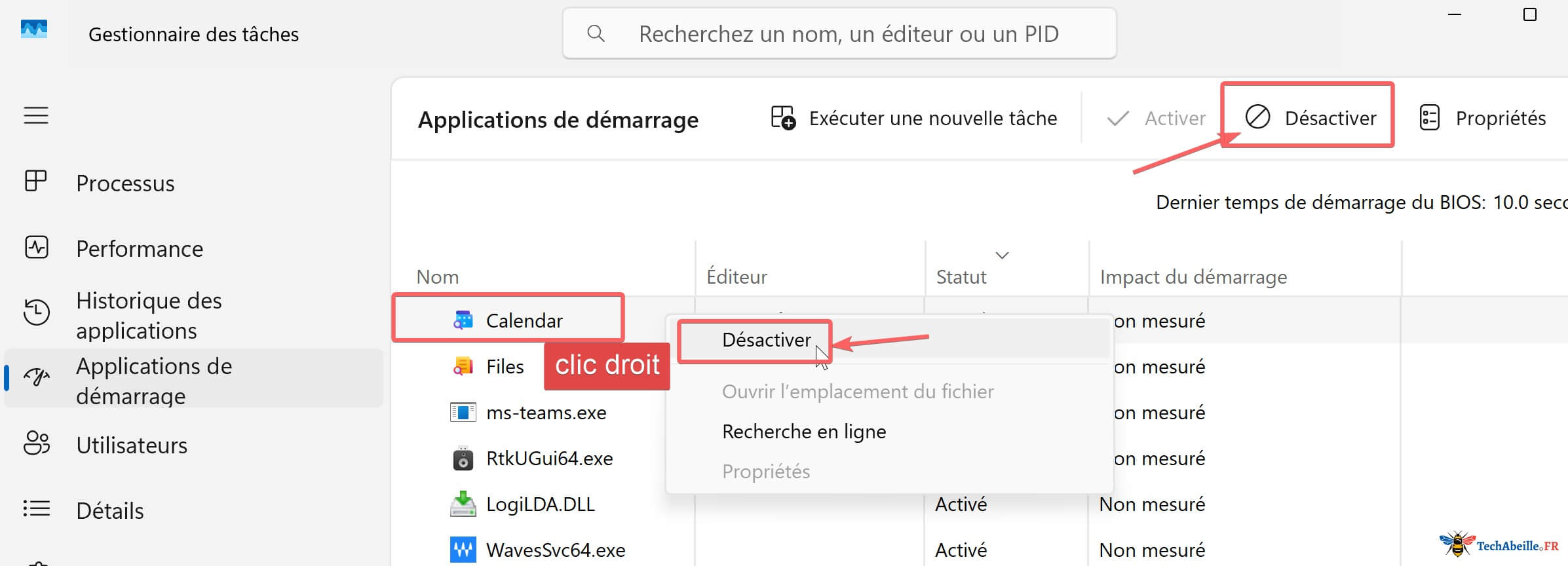Click the RtkUGui64.exe speaker icon
Viewport: 1568px width, 566px height.
coord(463,459)
